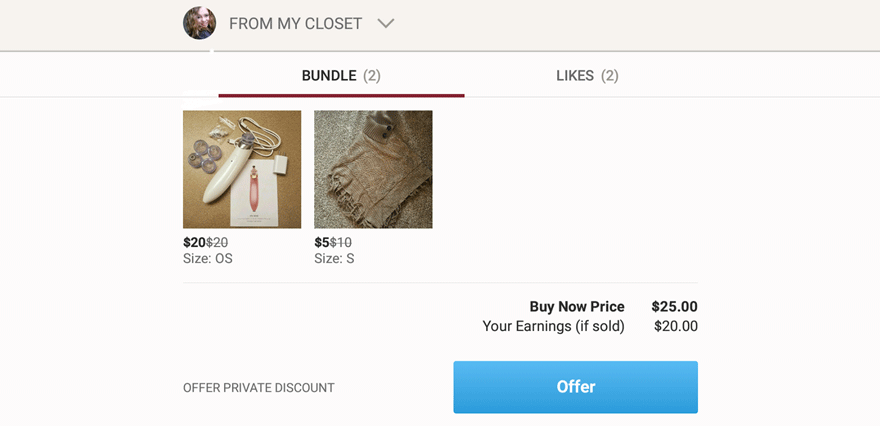Click the Size: OS label
The width and height of the screenshot is (880, 426).
[x=208, y=258]
